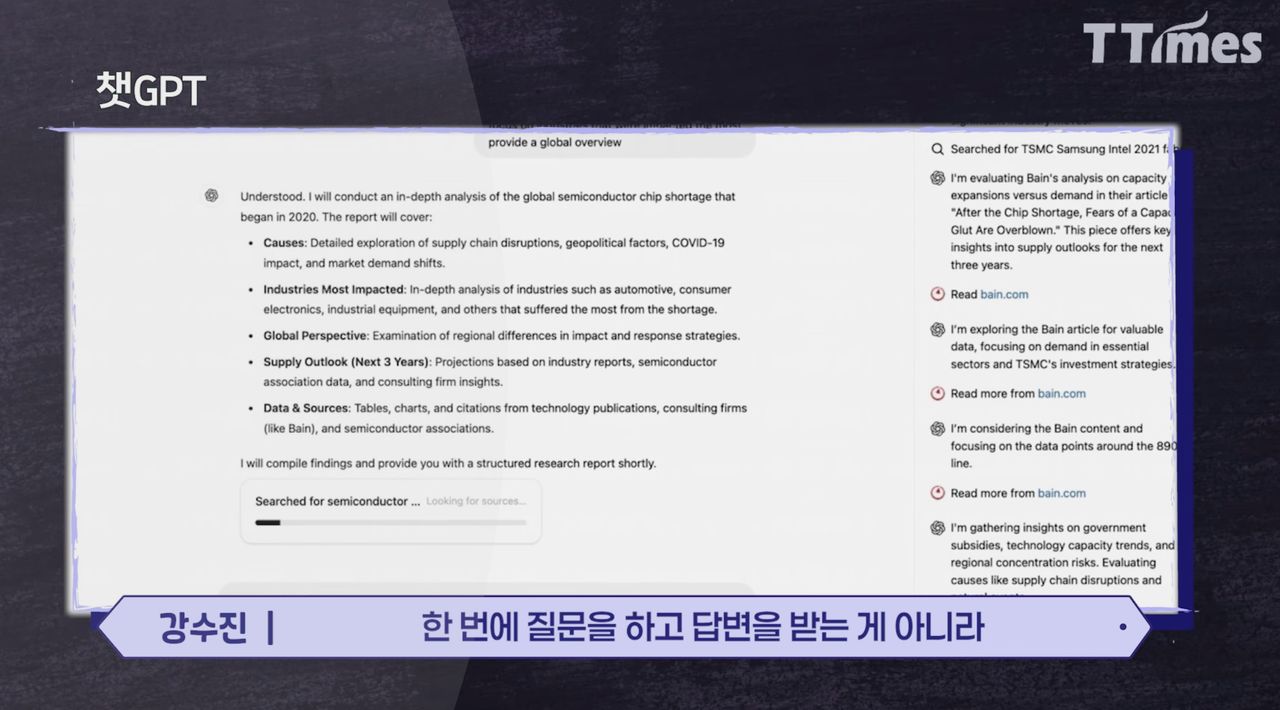This screenshot has height=710, width=1280.
Task: Click the "Data & Sources" bullet heading
Action: [306, 408]
